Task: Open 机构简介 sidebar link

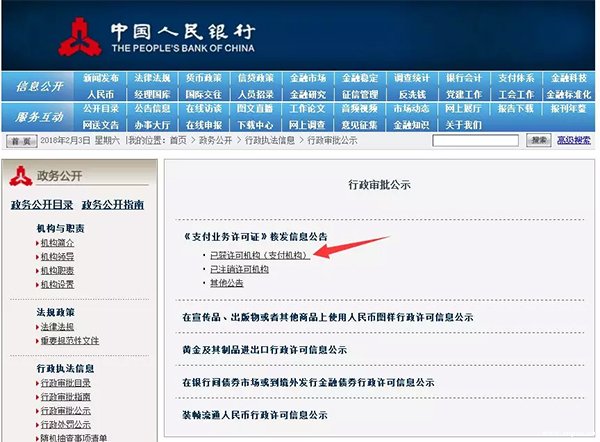Action: 57,243
